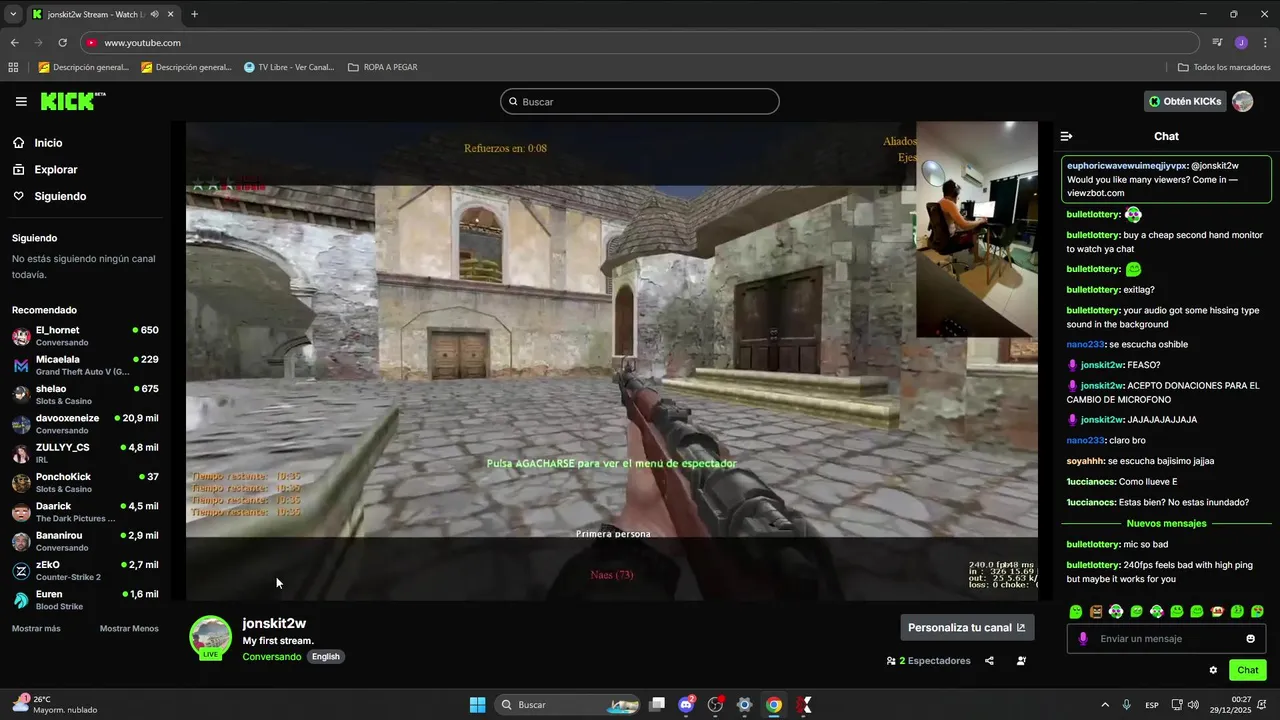Mute the tab audio speaker icon
The height and width of the screenshot is (720, 1280).
point(155,14)
